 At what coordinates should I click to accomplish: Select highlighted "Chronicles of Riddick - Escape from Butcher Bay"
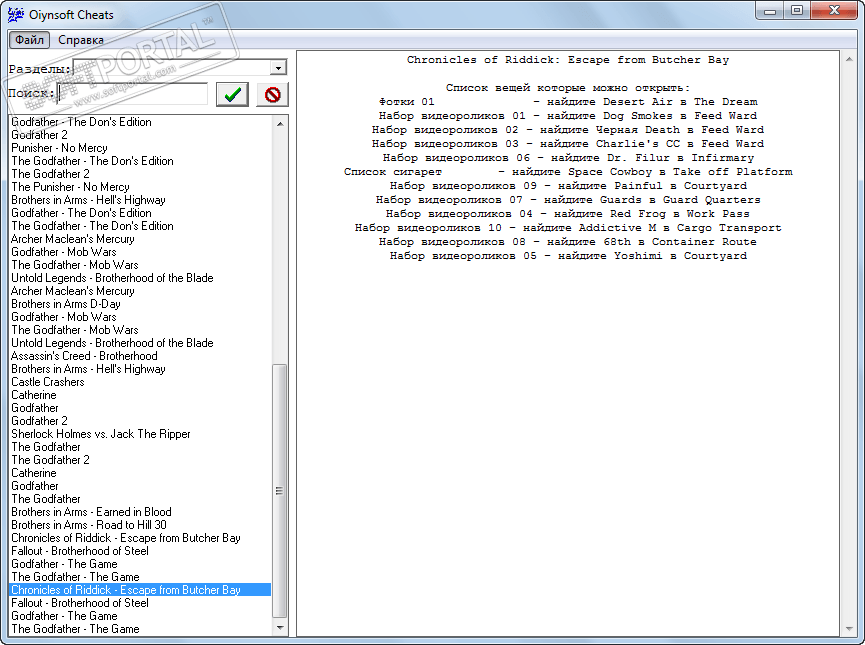pyautogui.click(x=140, y=590)
